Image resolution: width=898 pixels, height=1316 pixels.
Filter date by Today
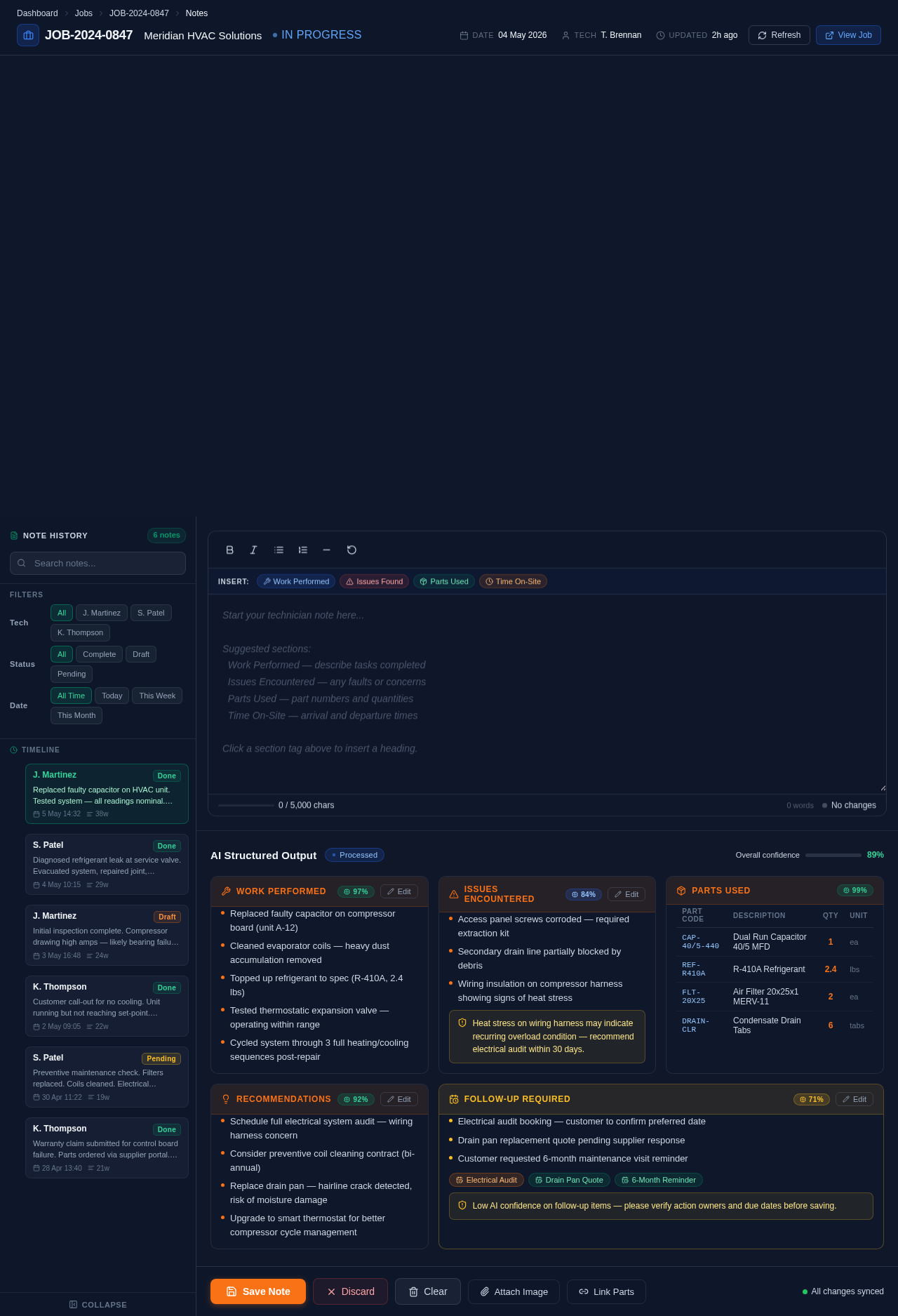tap(112, 696)
